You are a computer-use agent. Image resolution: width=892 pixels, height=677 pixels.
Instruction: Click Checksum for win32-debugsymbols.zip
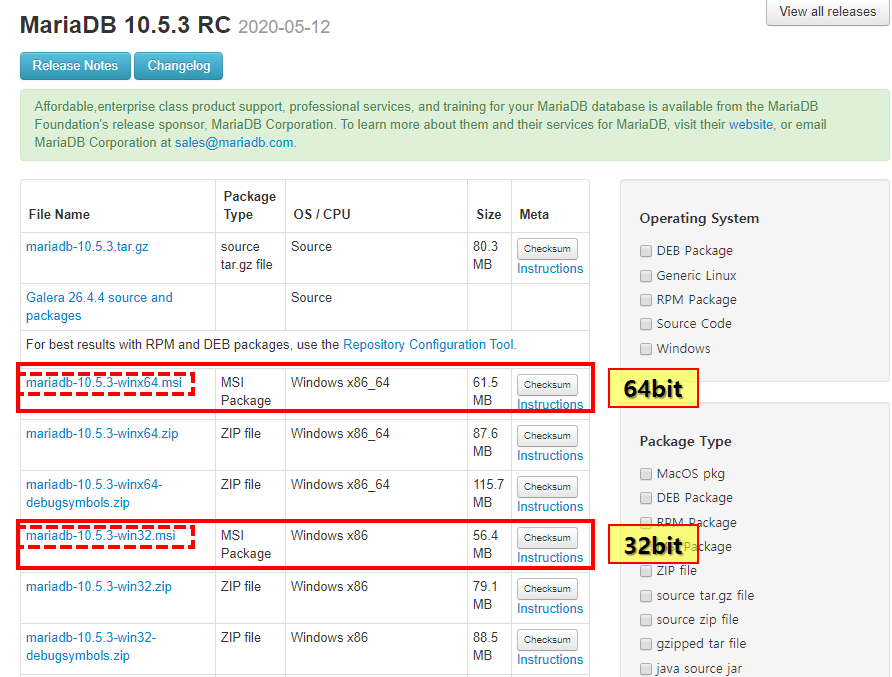click(547, 640)
